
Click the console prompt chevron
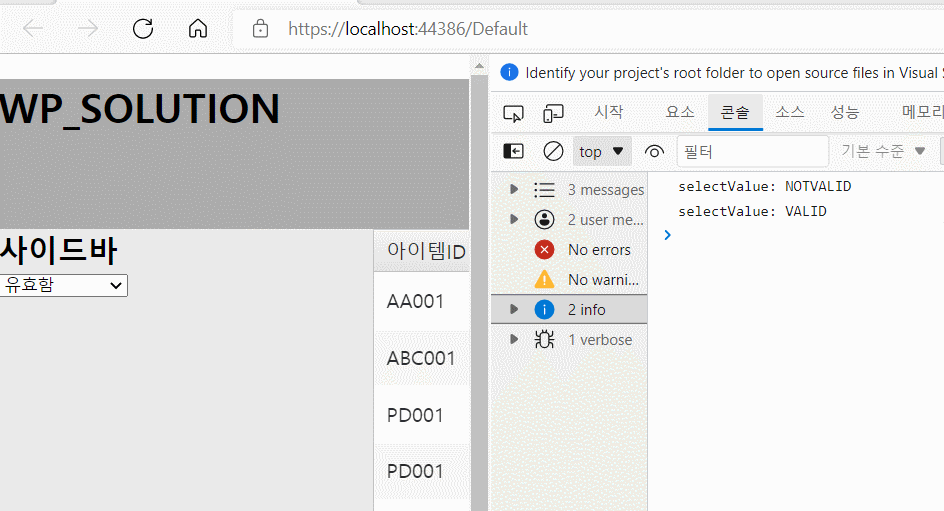(667, 235)
